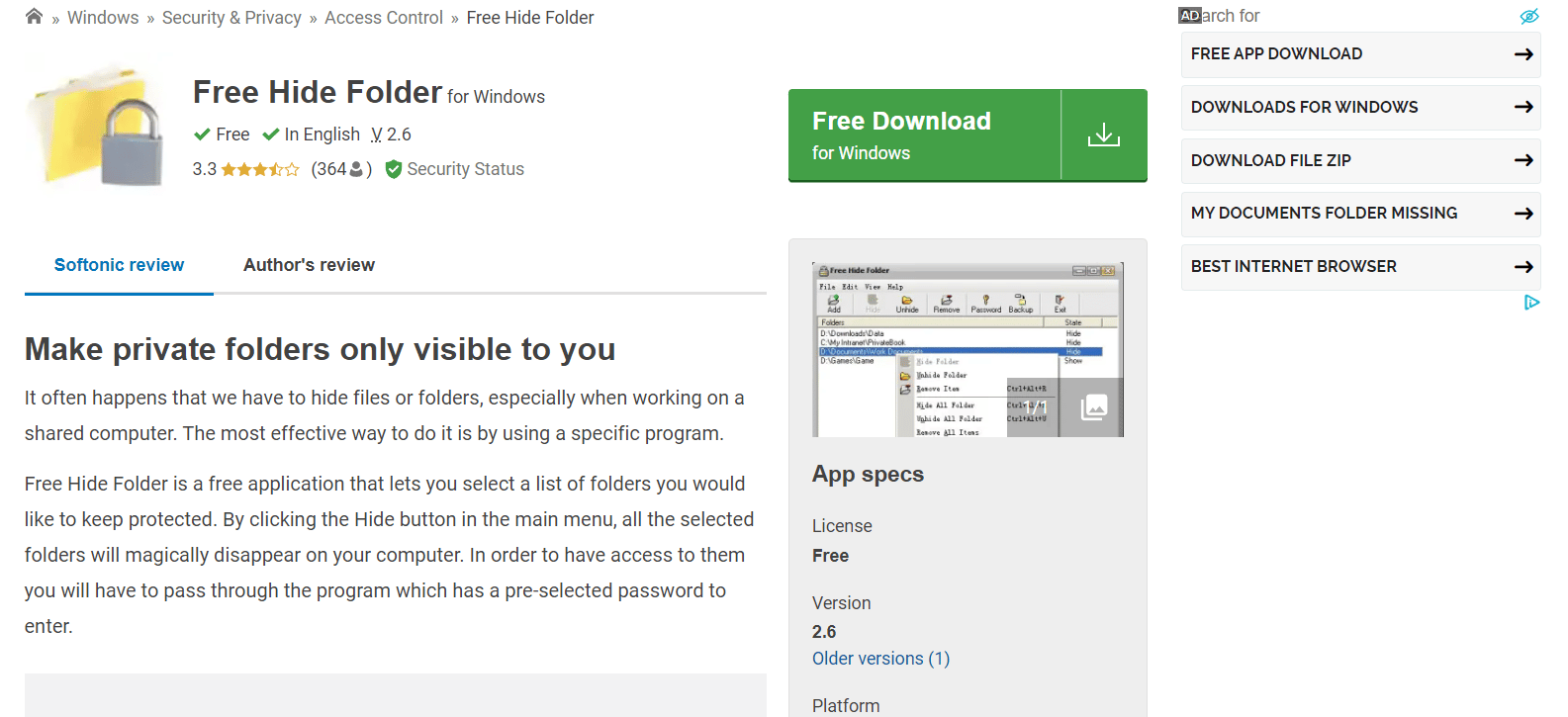Open the Older versions (1) link
This screenshot has height=717, width=1568.
[x=880, y=659]
